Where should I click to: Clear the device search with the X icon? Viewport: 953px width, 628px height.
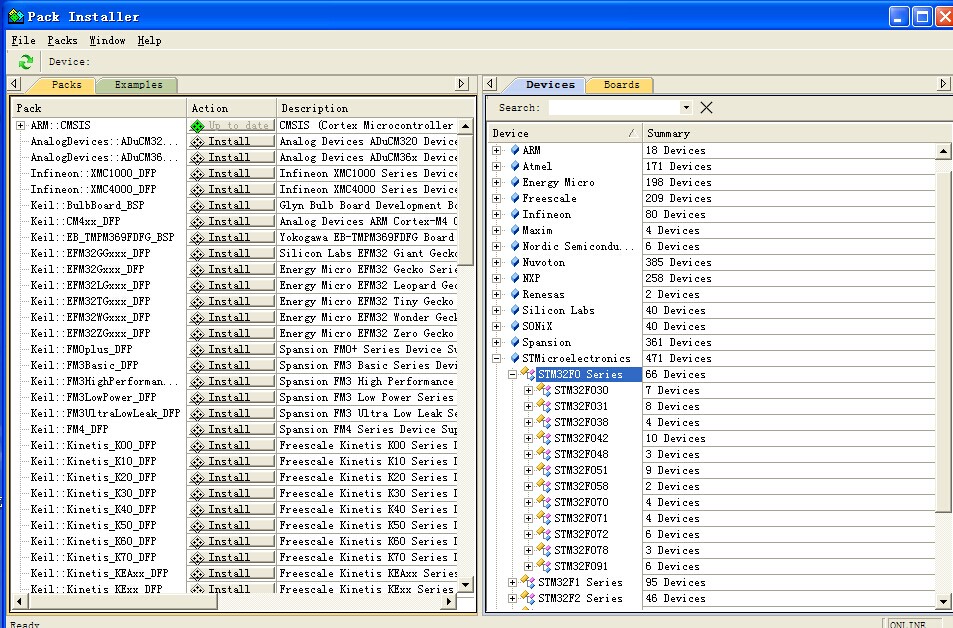click(x=706, y=108)
